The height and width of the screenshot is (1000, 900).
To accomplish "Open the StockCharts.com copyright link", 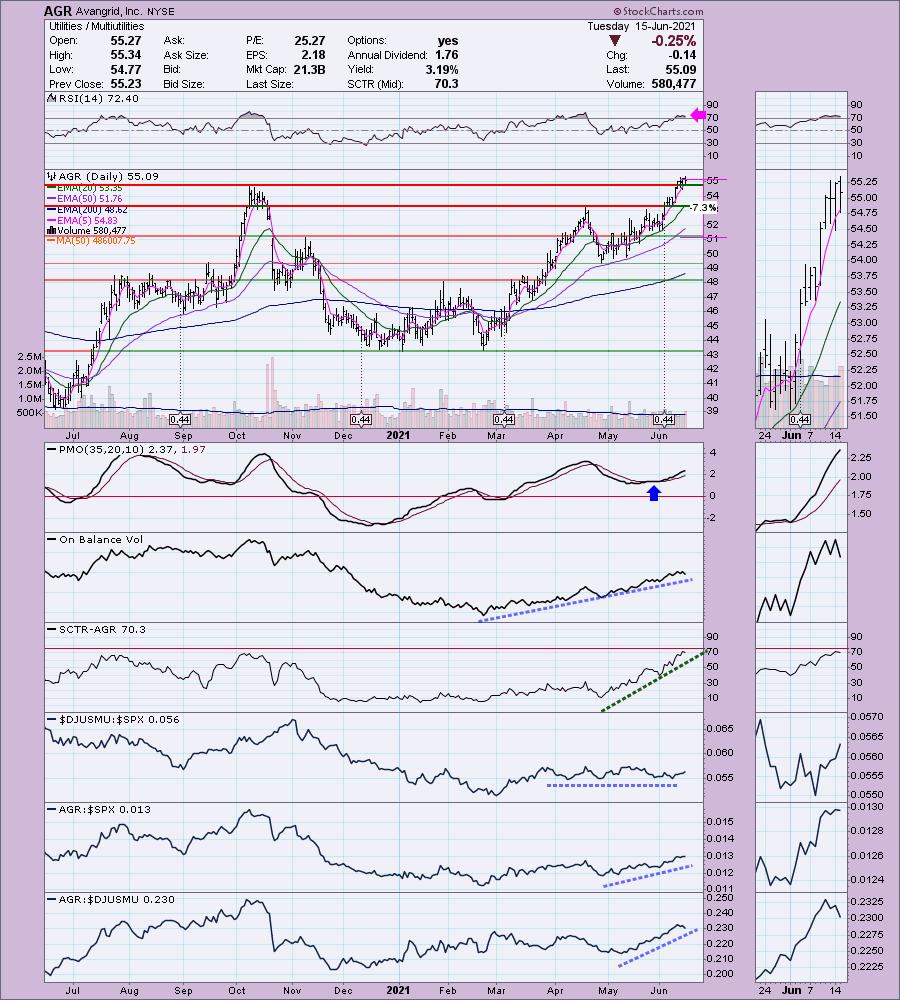I will click(659, 11).
